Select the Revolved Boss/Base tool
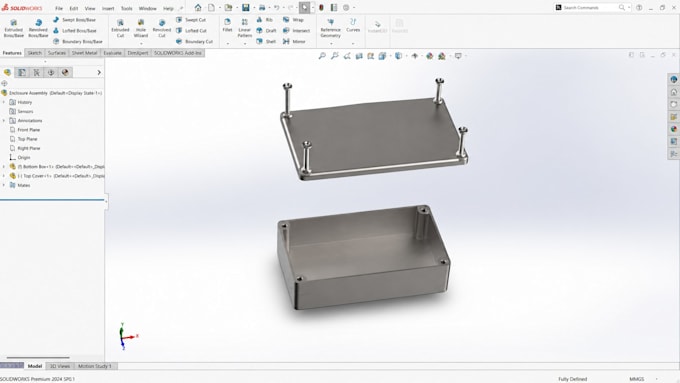Image resolution: width=680 pixels, height=383 pixels. 38,28
